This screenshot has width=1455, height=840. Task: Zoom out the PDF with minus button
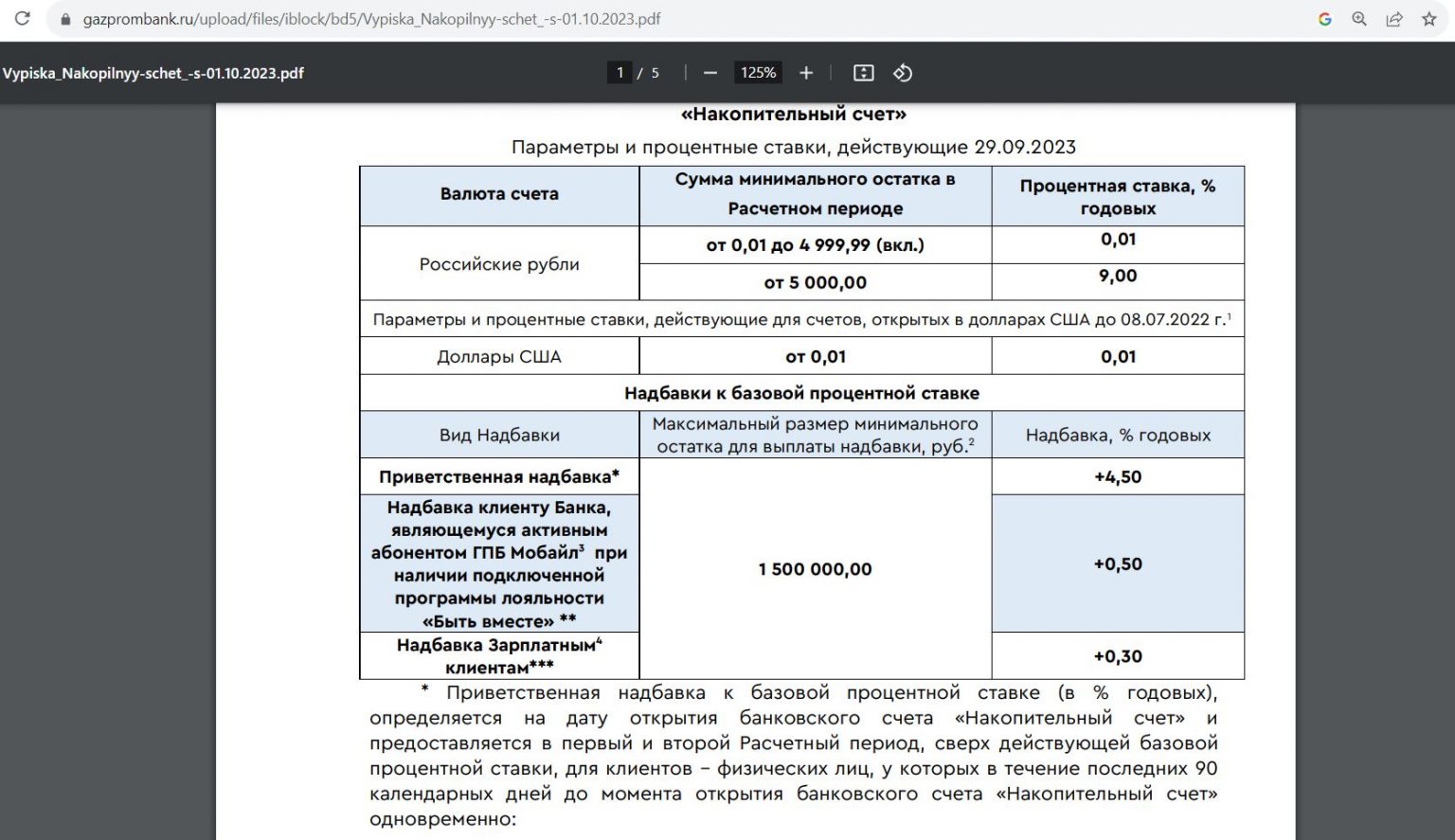pyautogui.click(x=710, y=73)
